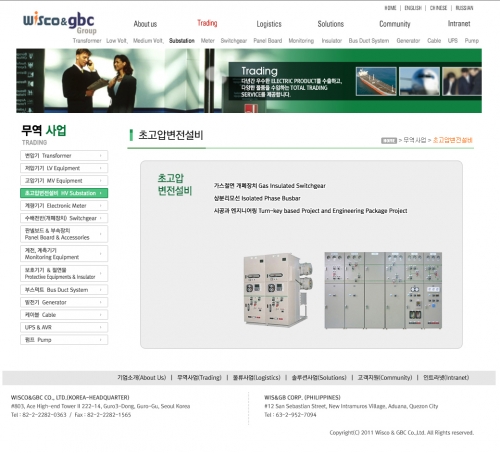Open the Logistics top menu

coord(269,24)
